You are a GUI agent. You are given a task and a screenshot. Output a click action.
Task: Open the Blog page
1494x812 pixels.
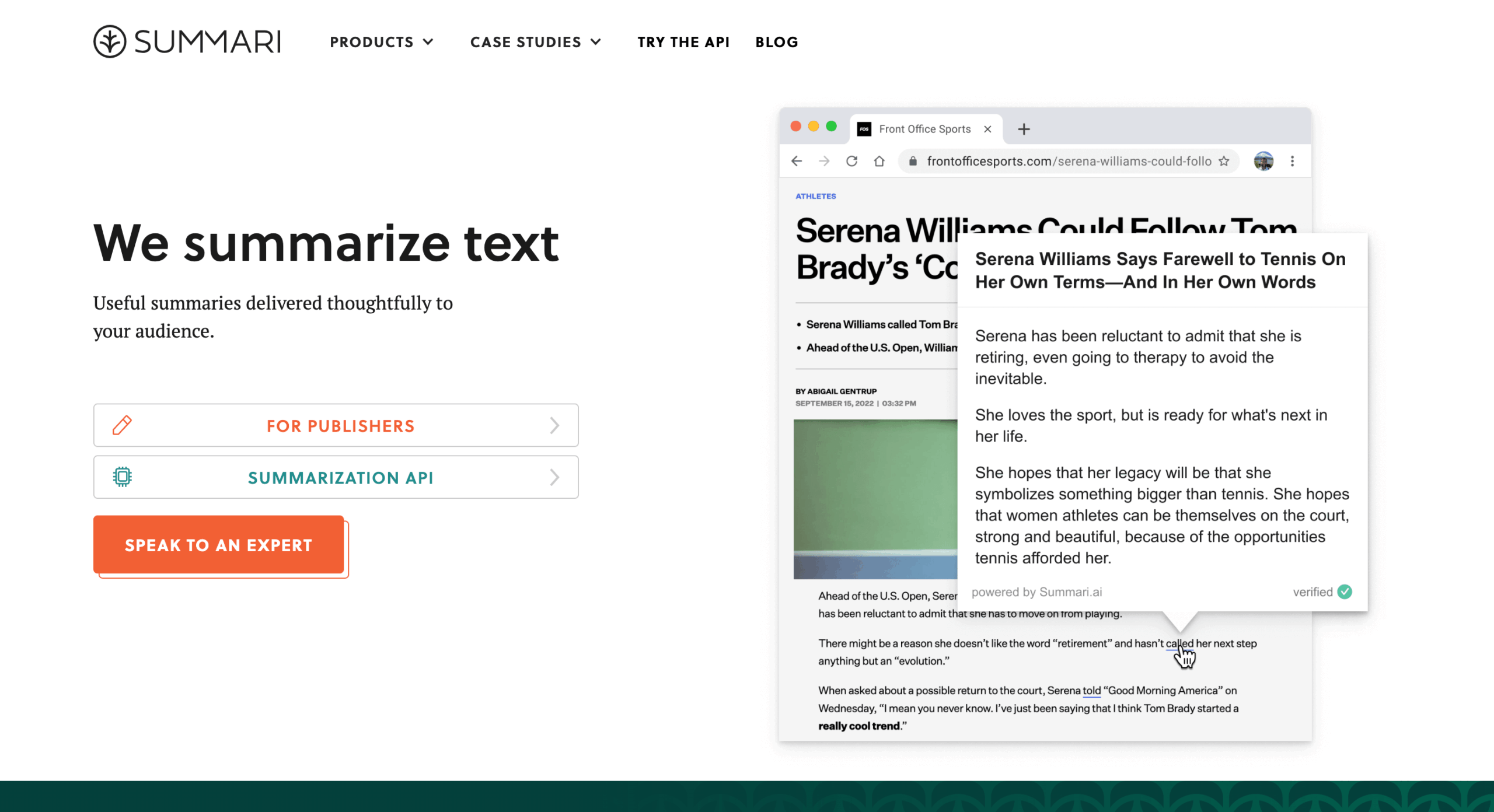[x=777, y=42]
